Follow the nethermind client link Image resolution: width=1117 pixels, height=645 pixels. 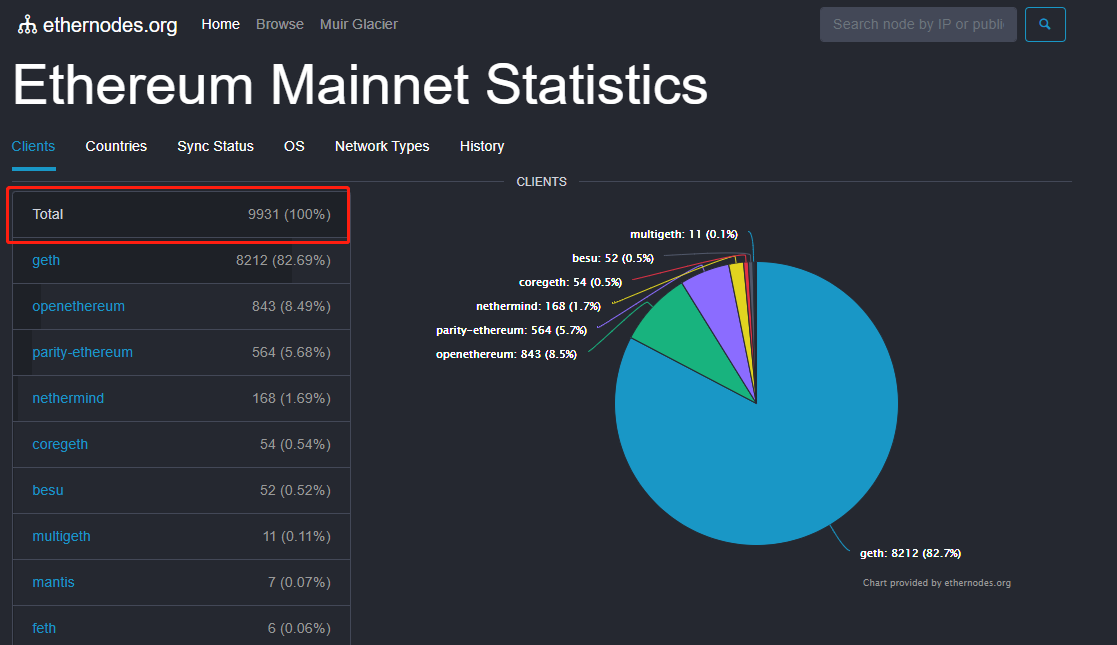68,398
